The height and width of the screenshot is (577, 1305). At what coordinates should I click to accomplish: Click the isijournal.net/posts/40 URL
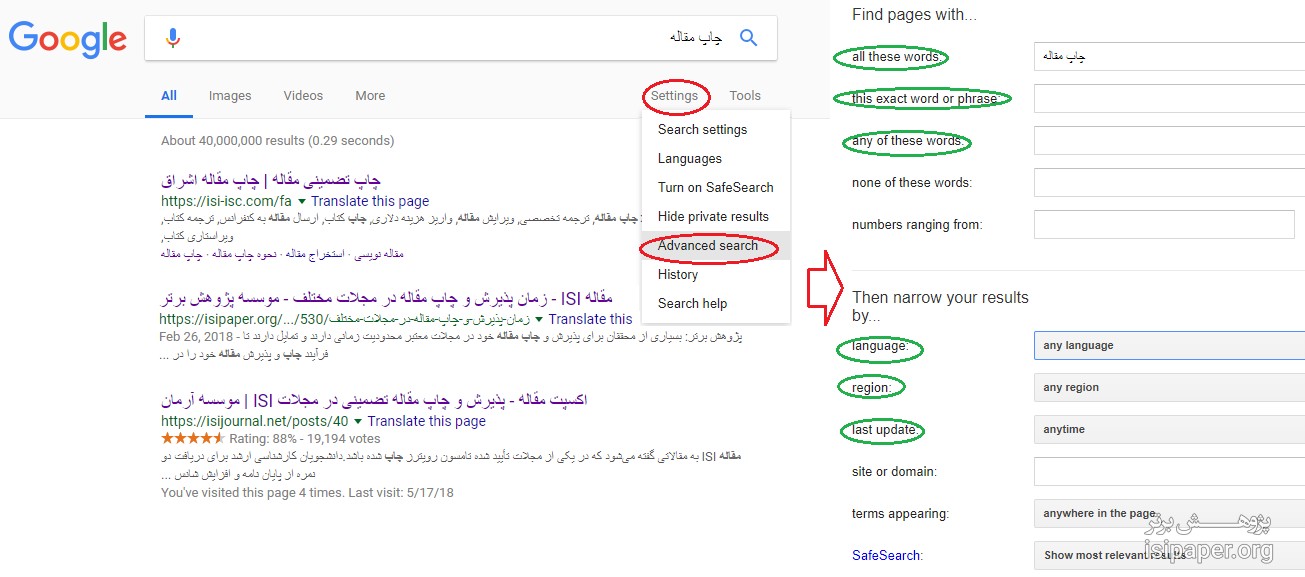tap(255, 421)
